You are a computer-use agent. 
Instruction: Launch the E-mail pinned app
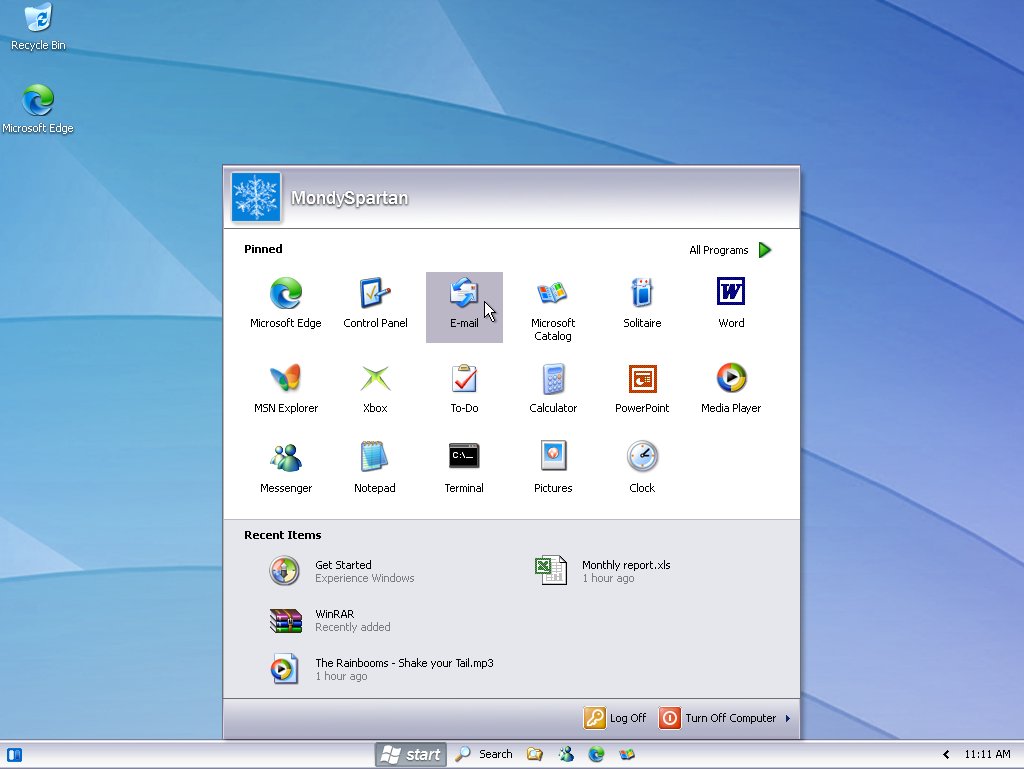464,307
